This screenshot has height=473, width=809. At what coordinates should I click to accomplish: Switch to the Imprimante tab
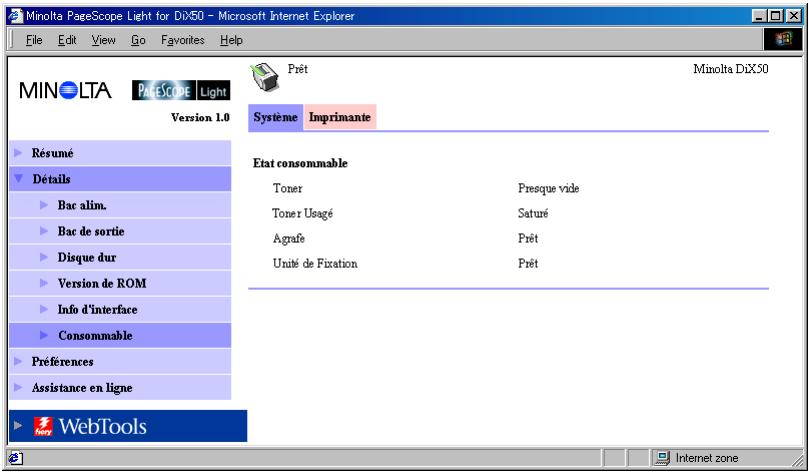coord(339,117)
